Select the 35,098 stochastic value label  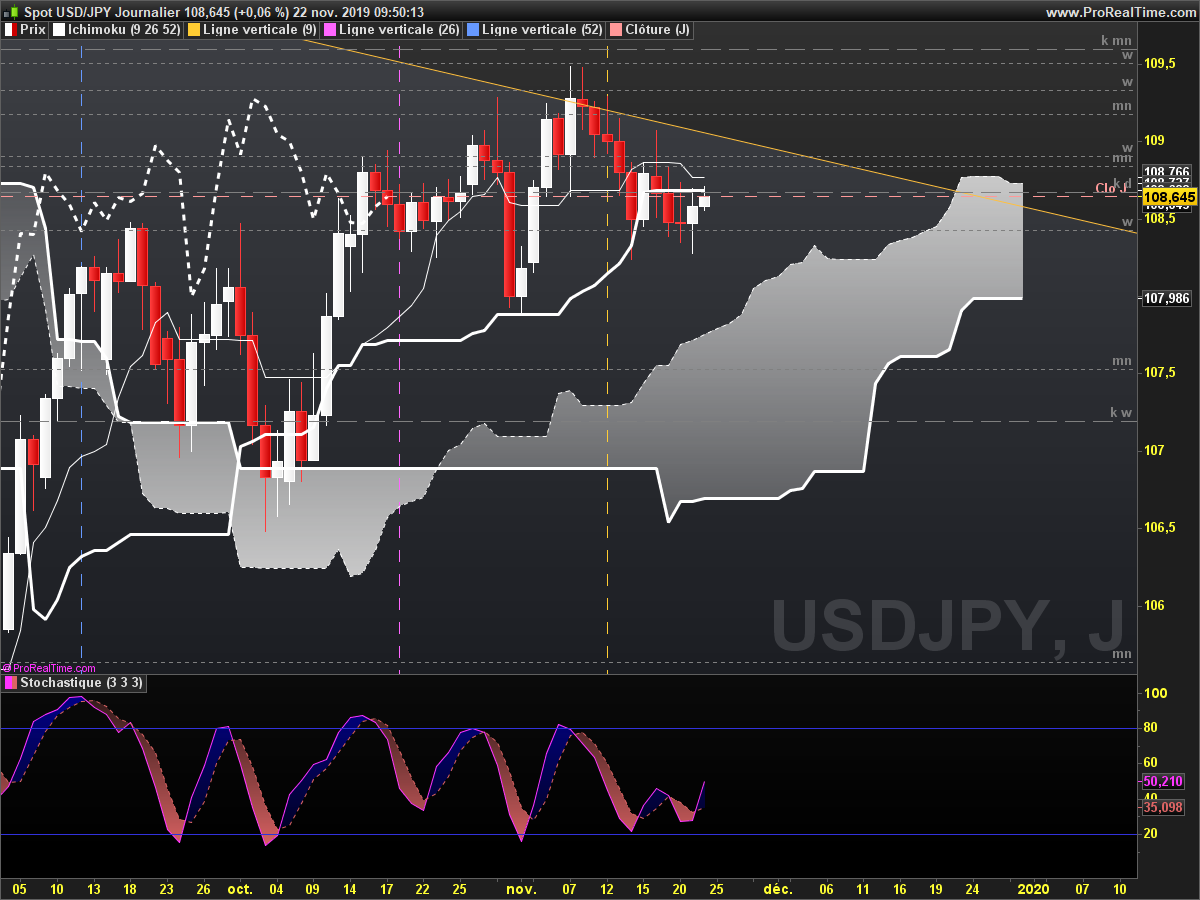click(1162, 807)
